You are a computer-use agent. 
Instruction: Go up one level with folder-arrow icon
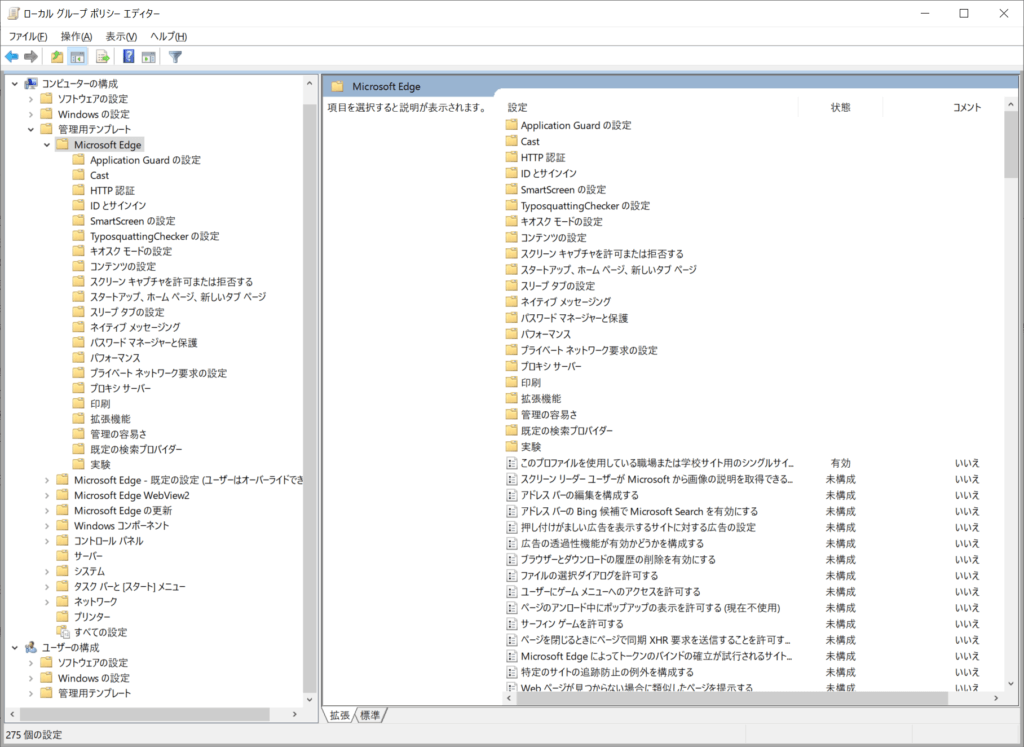point(57,57)
